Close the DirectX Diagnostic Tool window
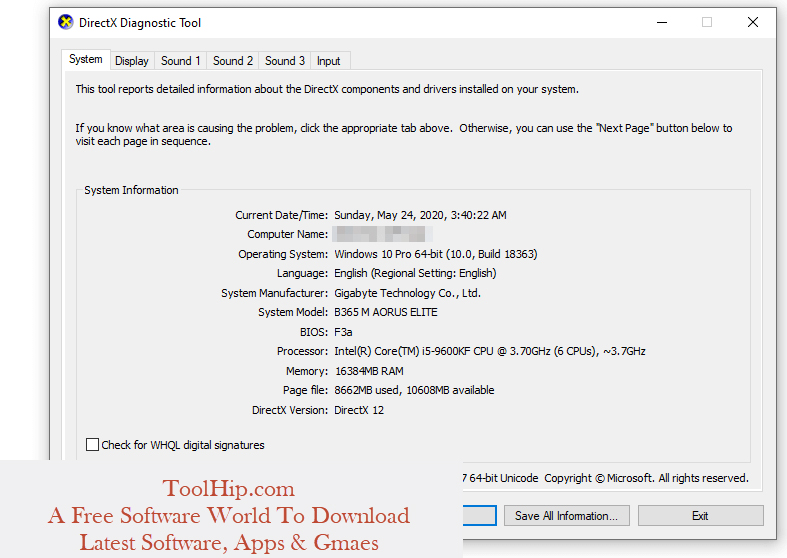This screenshot has width=787, height=558. click(x=753, y=23)
